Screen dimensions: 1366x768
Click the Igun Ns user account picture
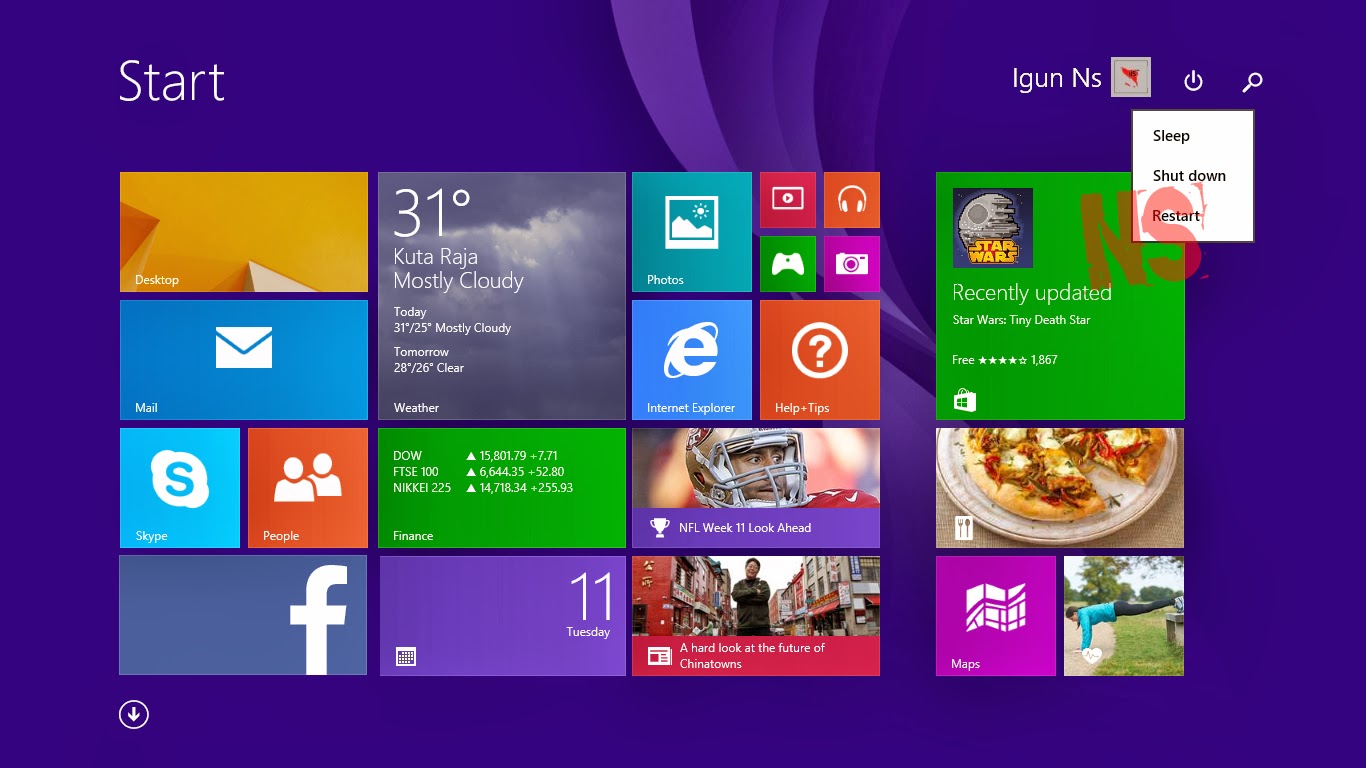1131,77
